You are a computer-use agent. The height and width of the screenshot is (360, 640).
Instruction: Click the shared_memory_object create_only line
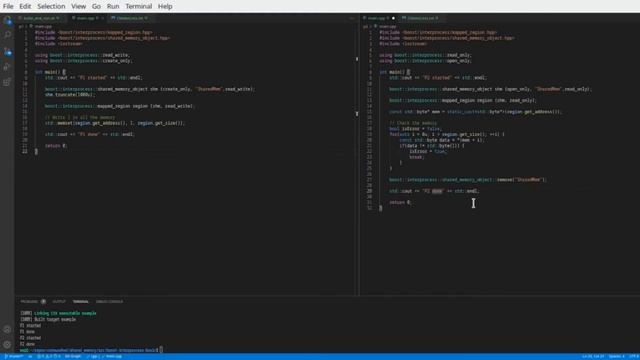point(149,89)
